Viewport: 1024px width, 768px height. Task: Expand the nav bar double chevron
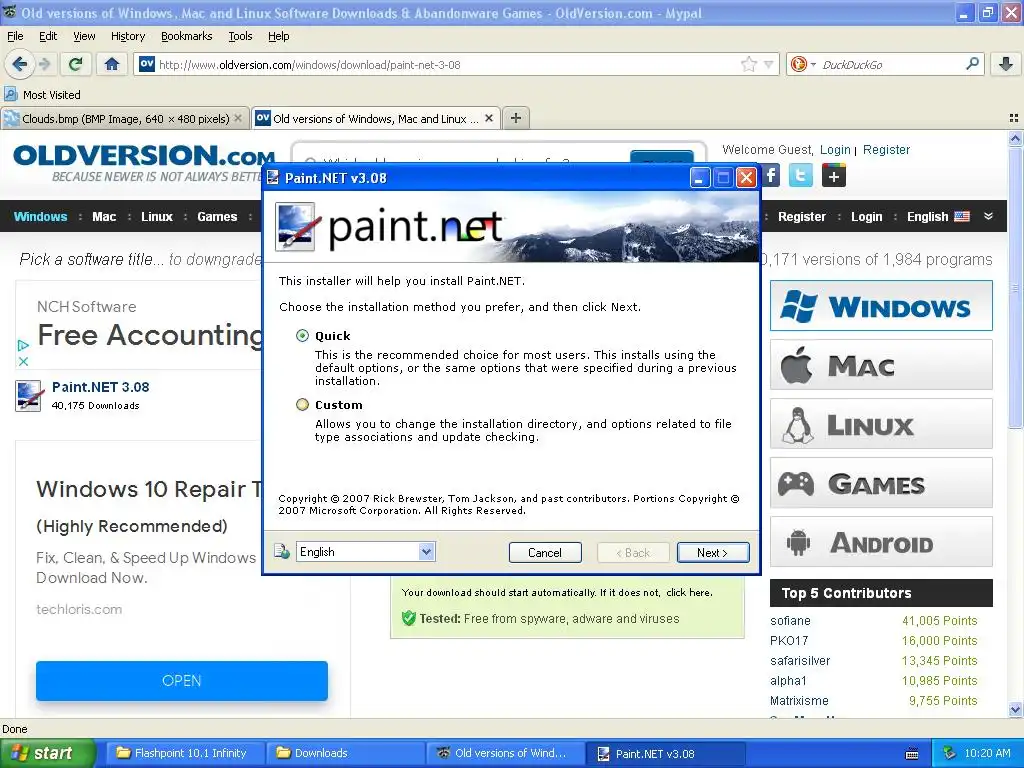pos(988,216)
